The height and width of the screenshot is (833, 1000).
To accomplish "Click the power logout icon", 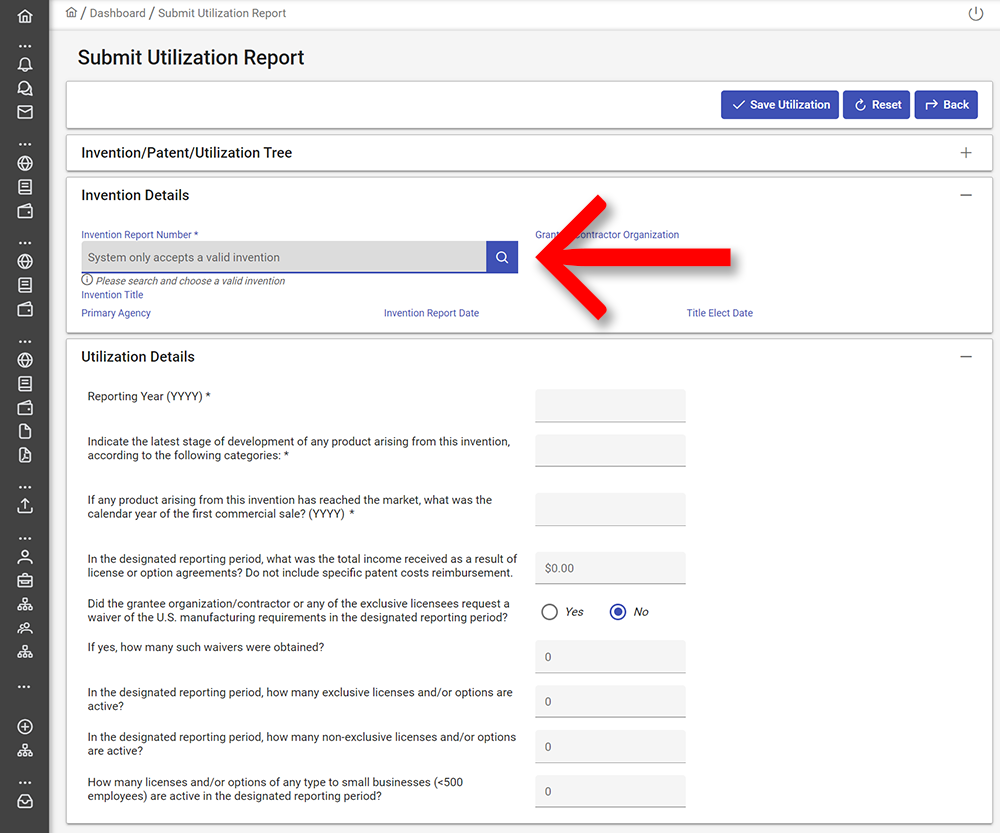I will (x=975, y=13).
